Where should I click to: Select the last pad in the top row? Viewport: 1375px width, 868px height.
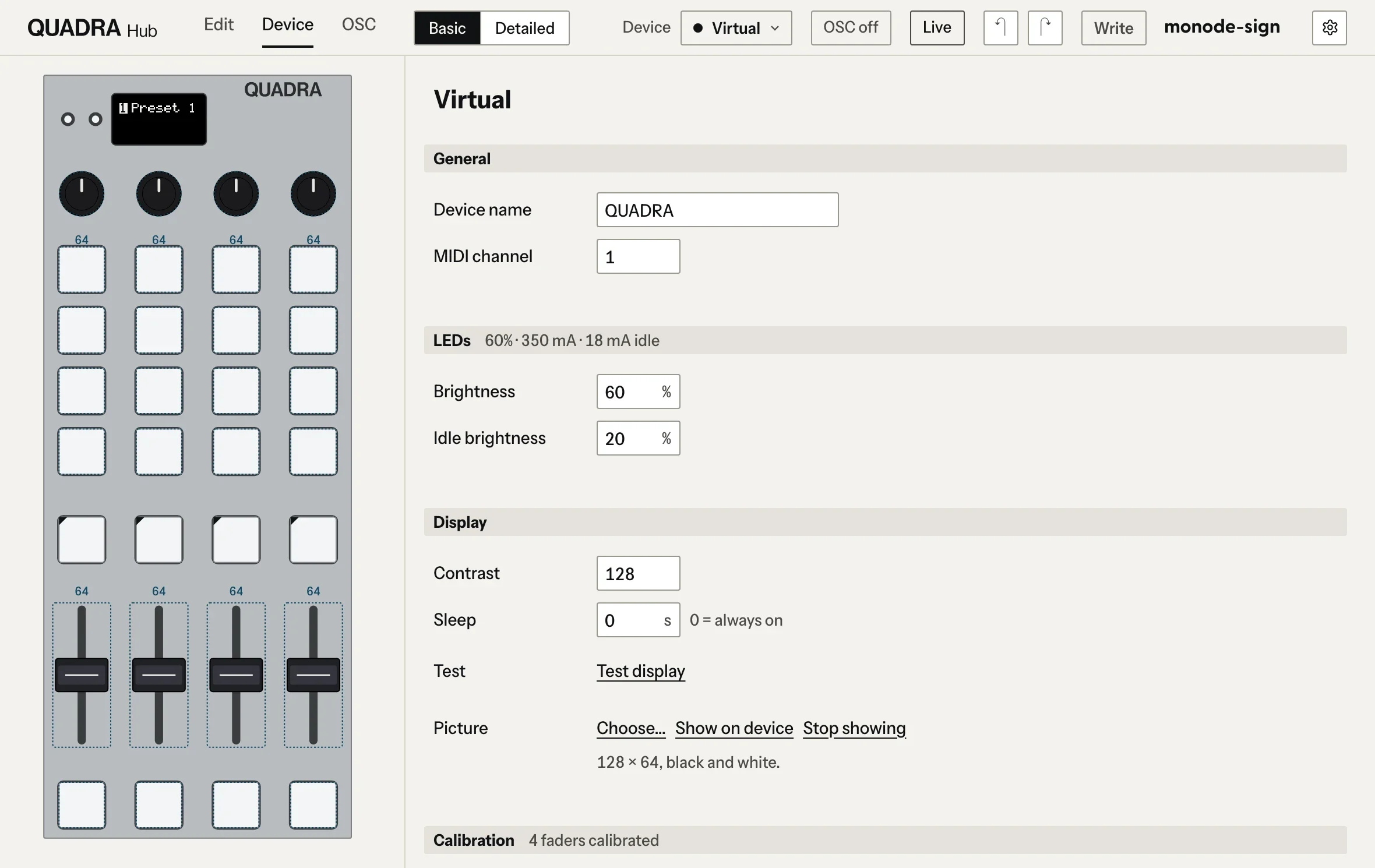(313, 269)
